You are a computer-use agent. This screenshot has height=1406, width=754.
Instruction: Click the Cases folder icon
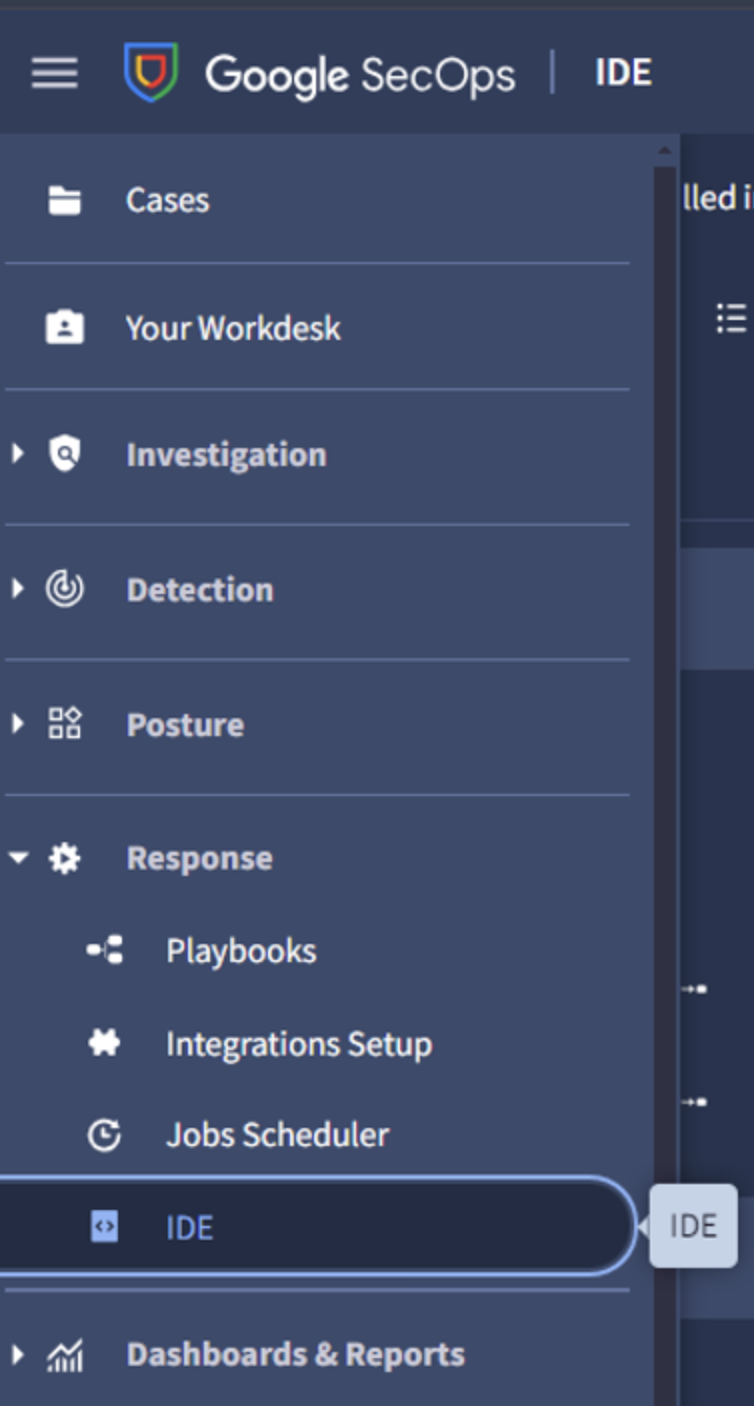pos(65,200)
